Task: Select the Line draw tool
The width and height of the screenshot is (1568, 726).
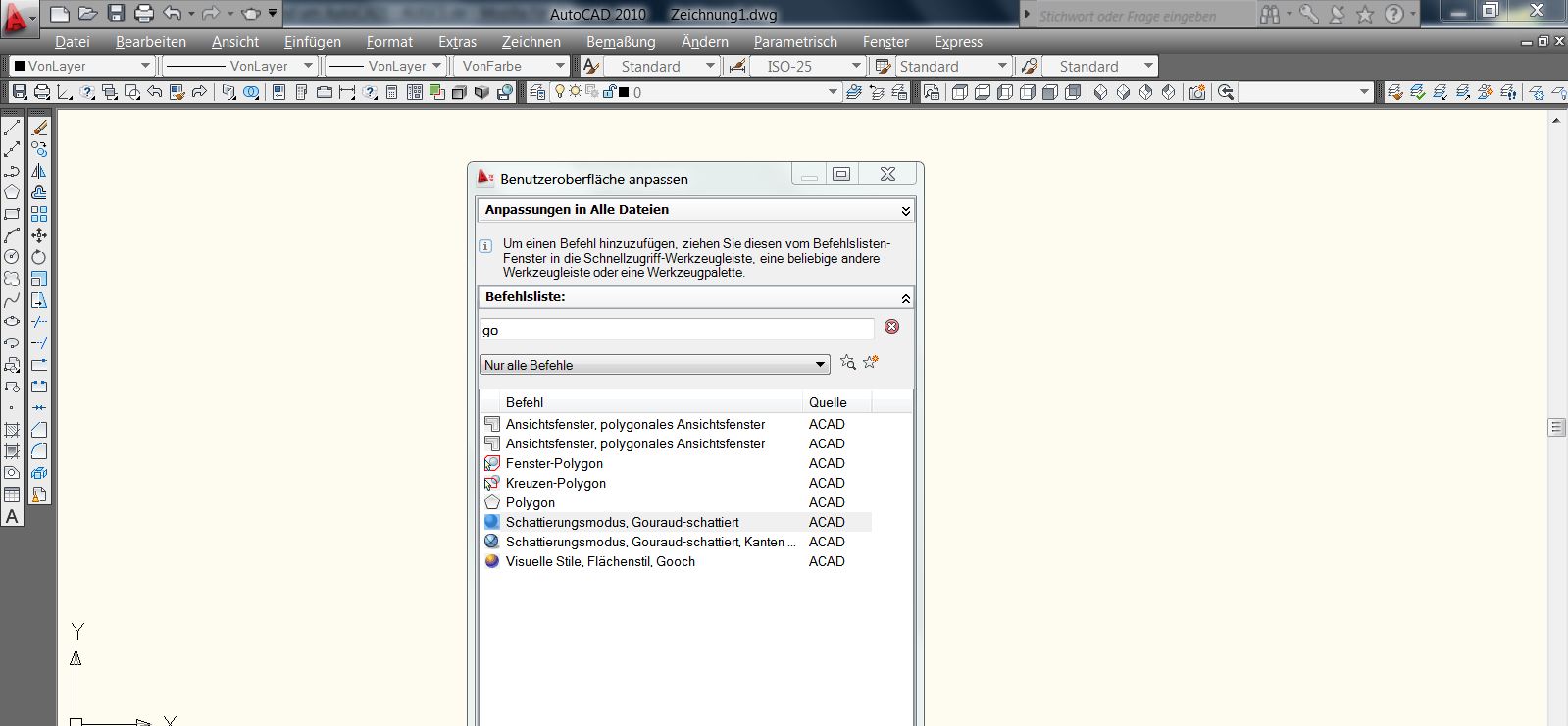Action: coord(12,128)
